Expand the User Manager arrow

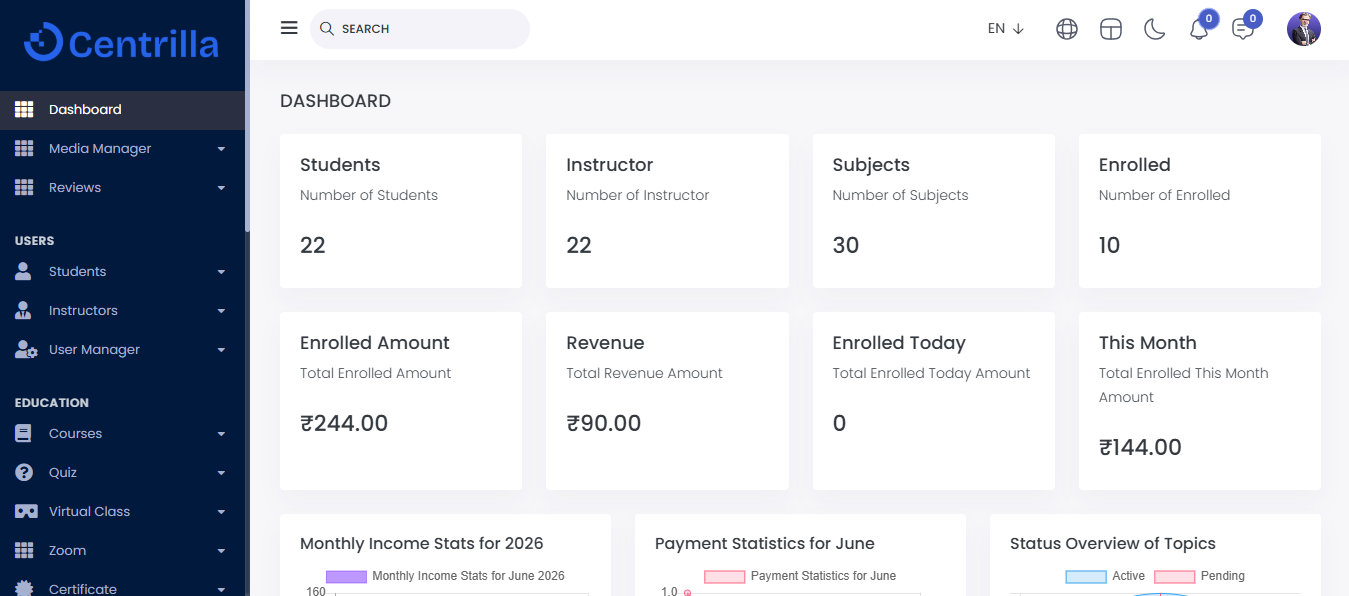coord(221,350)
